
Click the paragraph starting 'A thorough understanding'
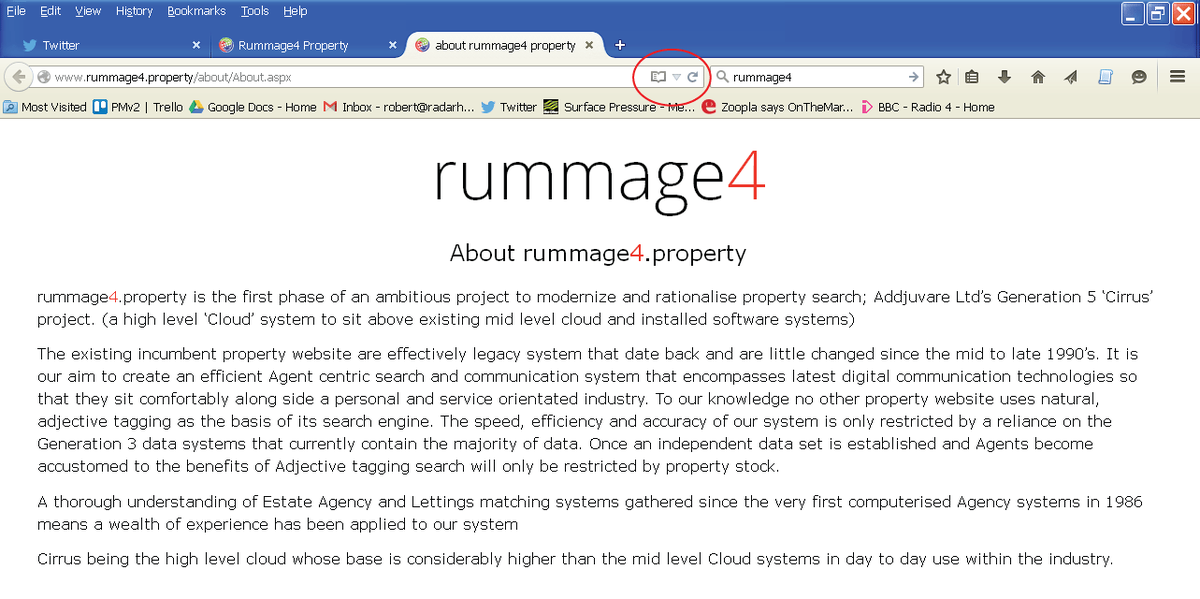pyautogui.click(x=590, y=513)
